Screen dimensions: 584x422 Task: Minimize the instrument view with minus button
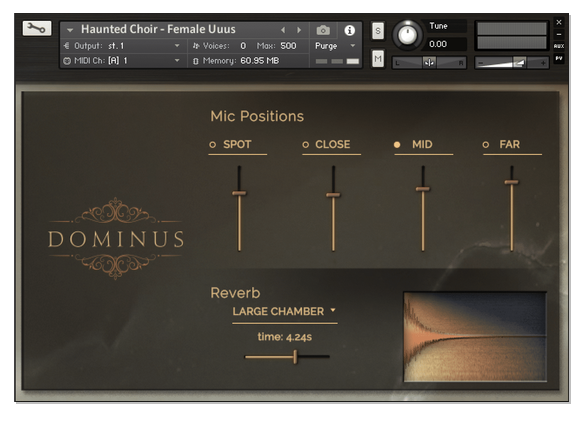[x=559, y=34]
